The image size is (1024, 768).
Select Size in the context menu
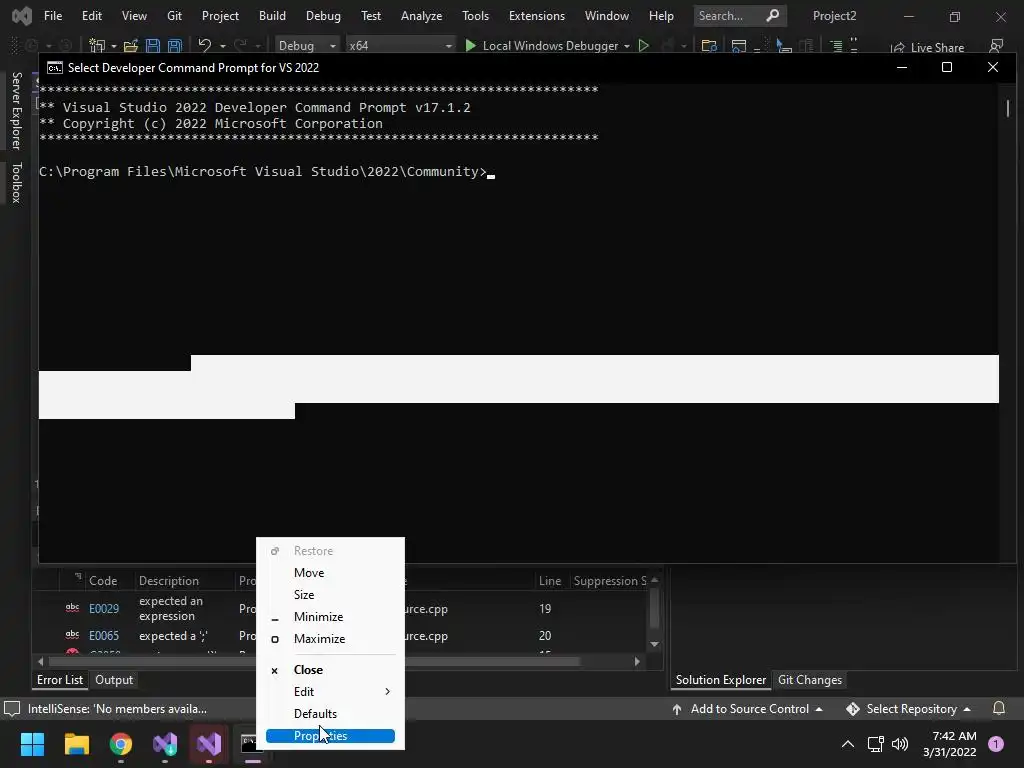coord(304,595)
